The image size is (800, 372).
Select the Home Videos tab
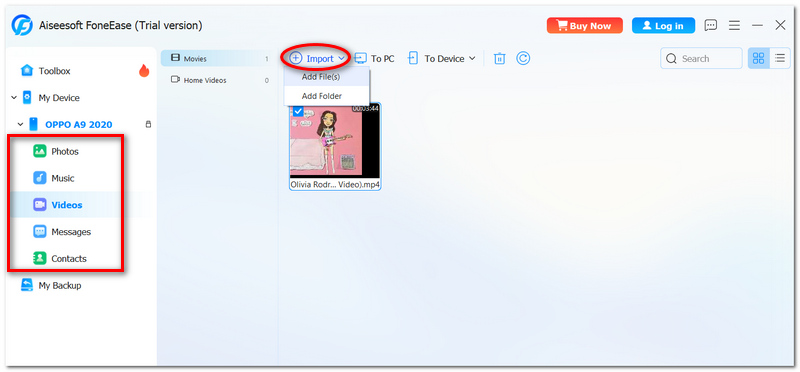coord(217,80)
